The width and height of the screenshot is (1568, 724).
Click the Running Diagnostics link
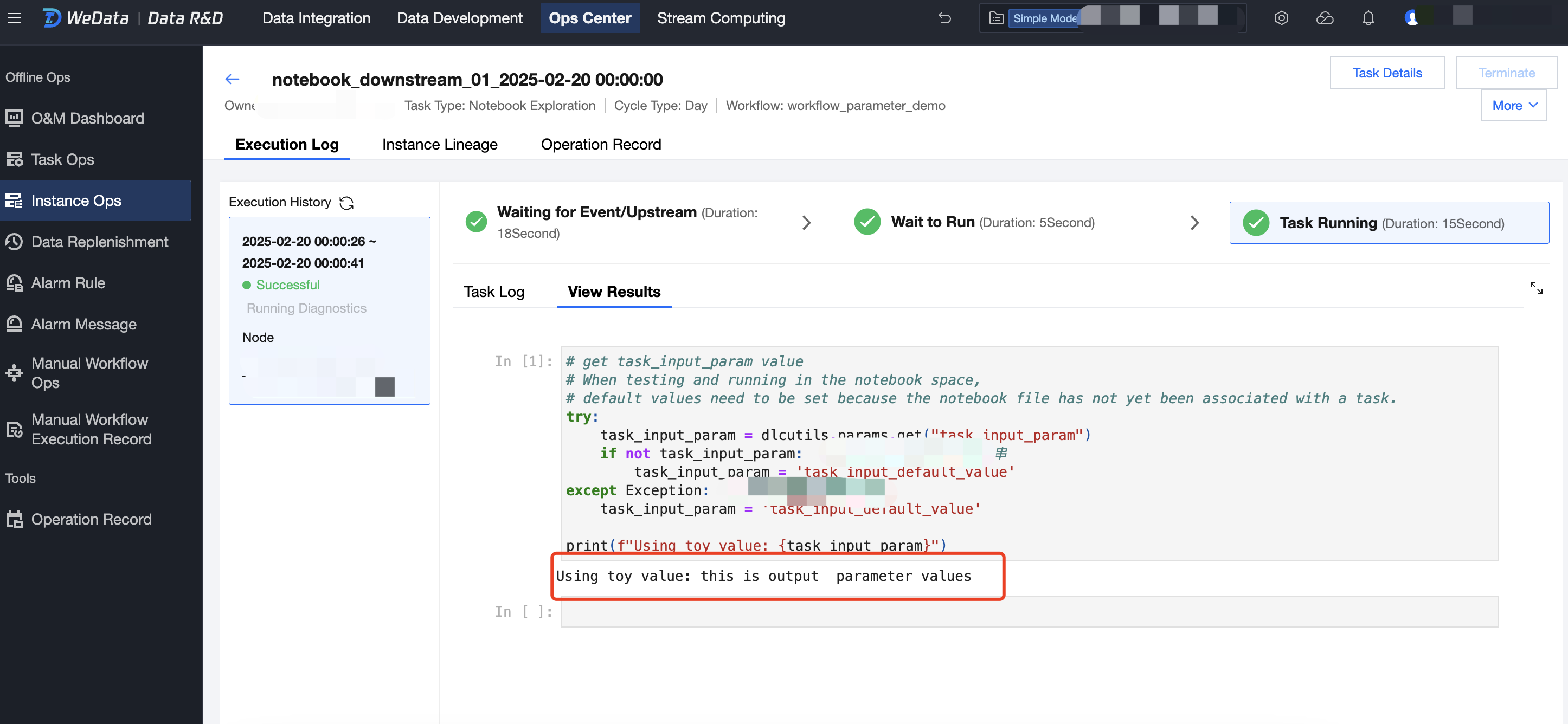(x=306, y=308)
